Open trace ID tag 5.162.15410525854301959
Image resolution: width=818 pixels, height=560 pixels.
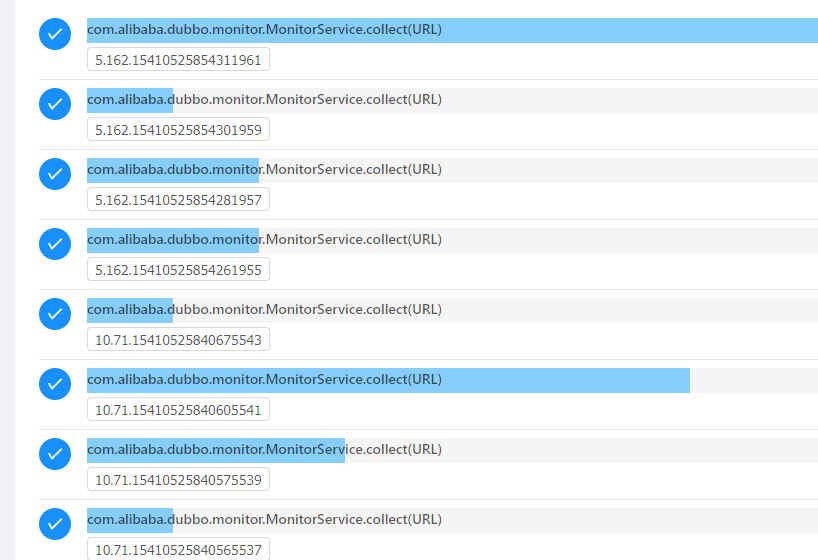[178, 129]
